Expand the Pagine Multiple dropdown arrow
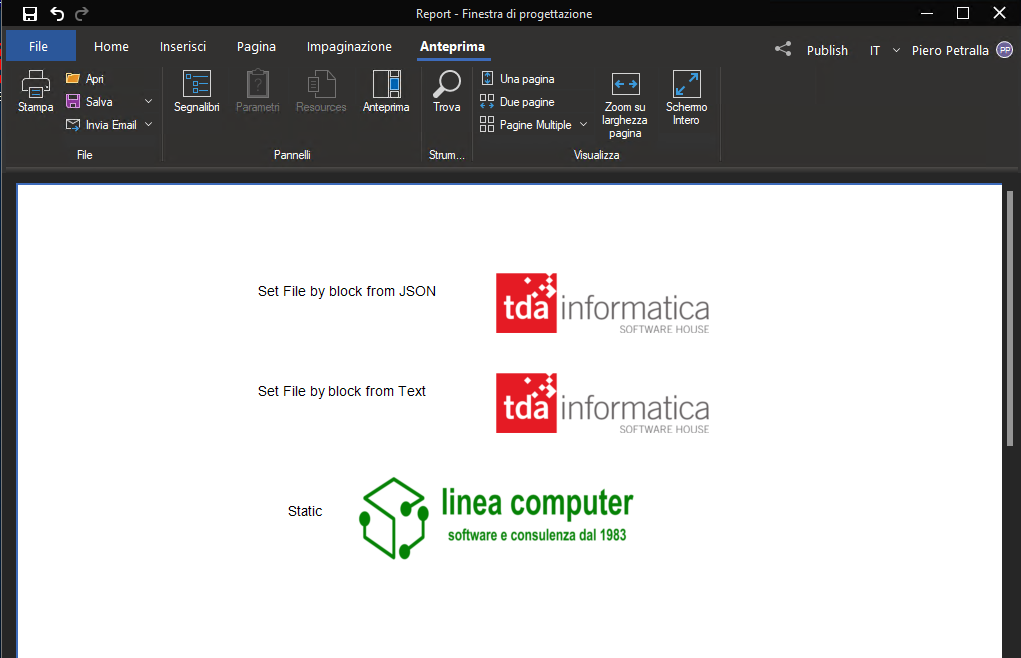Screen dimensions: 1021x658 pos(583,124)
